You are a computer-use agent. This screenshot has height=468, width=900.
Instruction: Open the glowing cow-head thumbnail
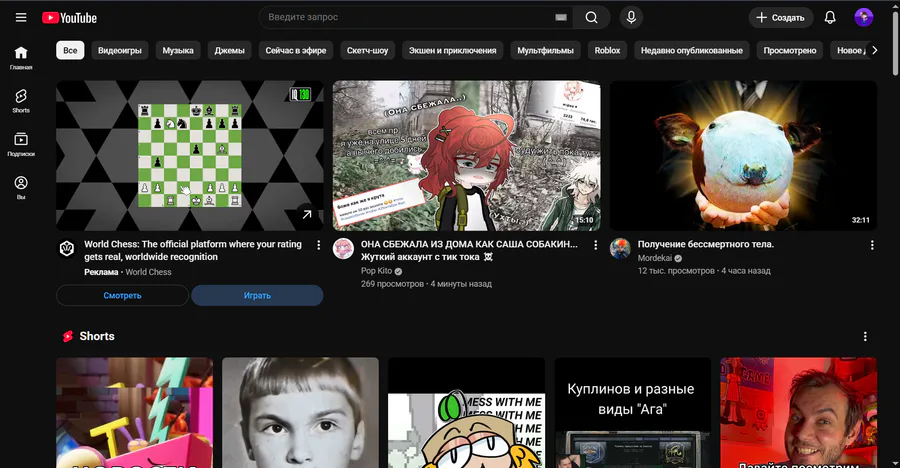pos(743,156)
